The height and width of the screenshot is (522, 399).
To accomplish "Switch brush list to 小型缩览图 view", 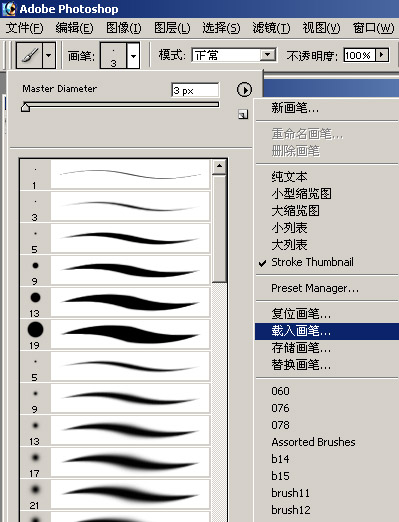I will (301, 194).
